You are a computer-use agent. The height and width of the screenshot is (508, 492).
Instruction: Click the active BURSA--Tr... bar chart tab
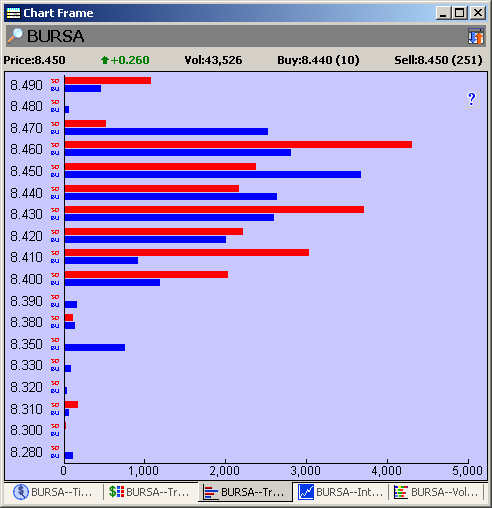(x=245, y=492)
